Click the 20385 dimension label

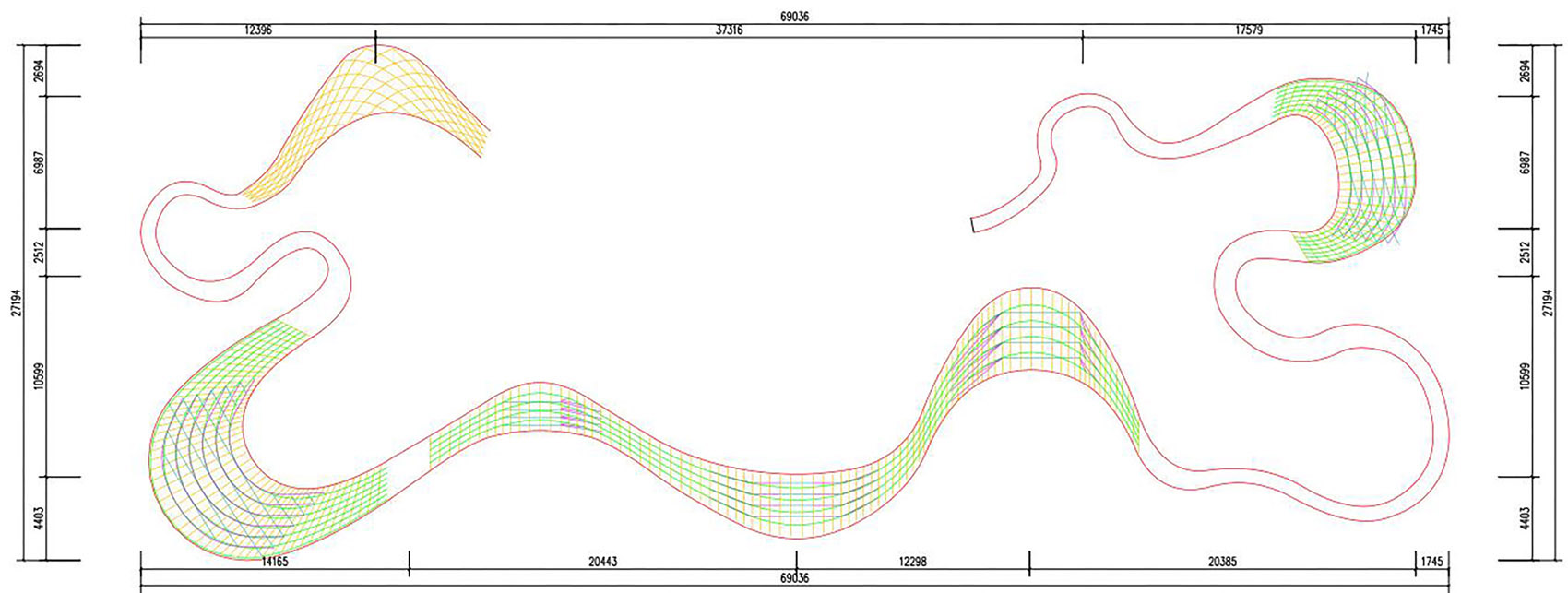coord(1222,561)
